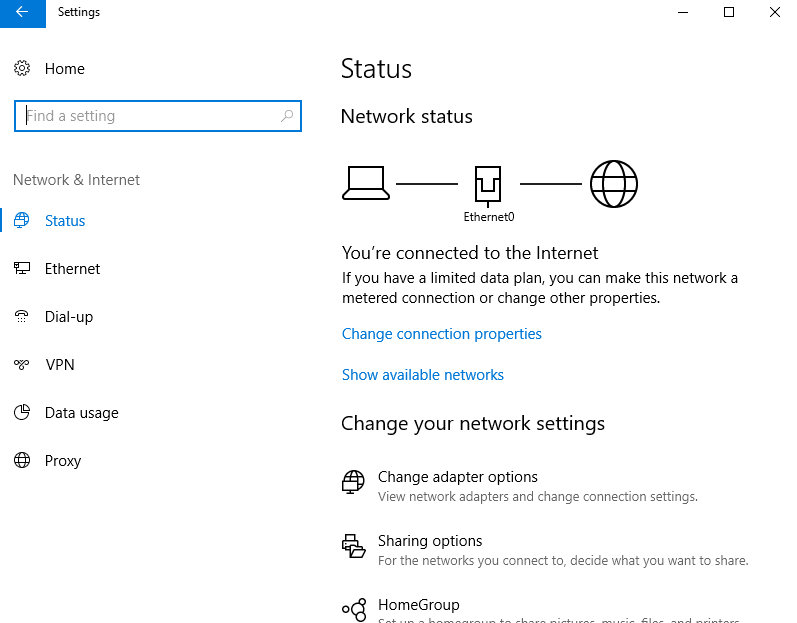Switch to the Ethernet page
797x623 pixels.
pyautogui.click(x=72, y=269)
